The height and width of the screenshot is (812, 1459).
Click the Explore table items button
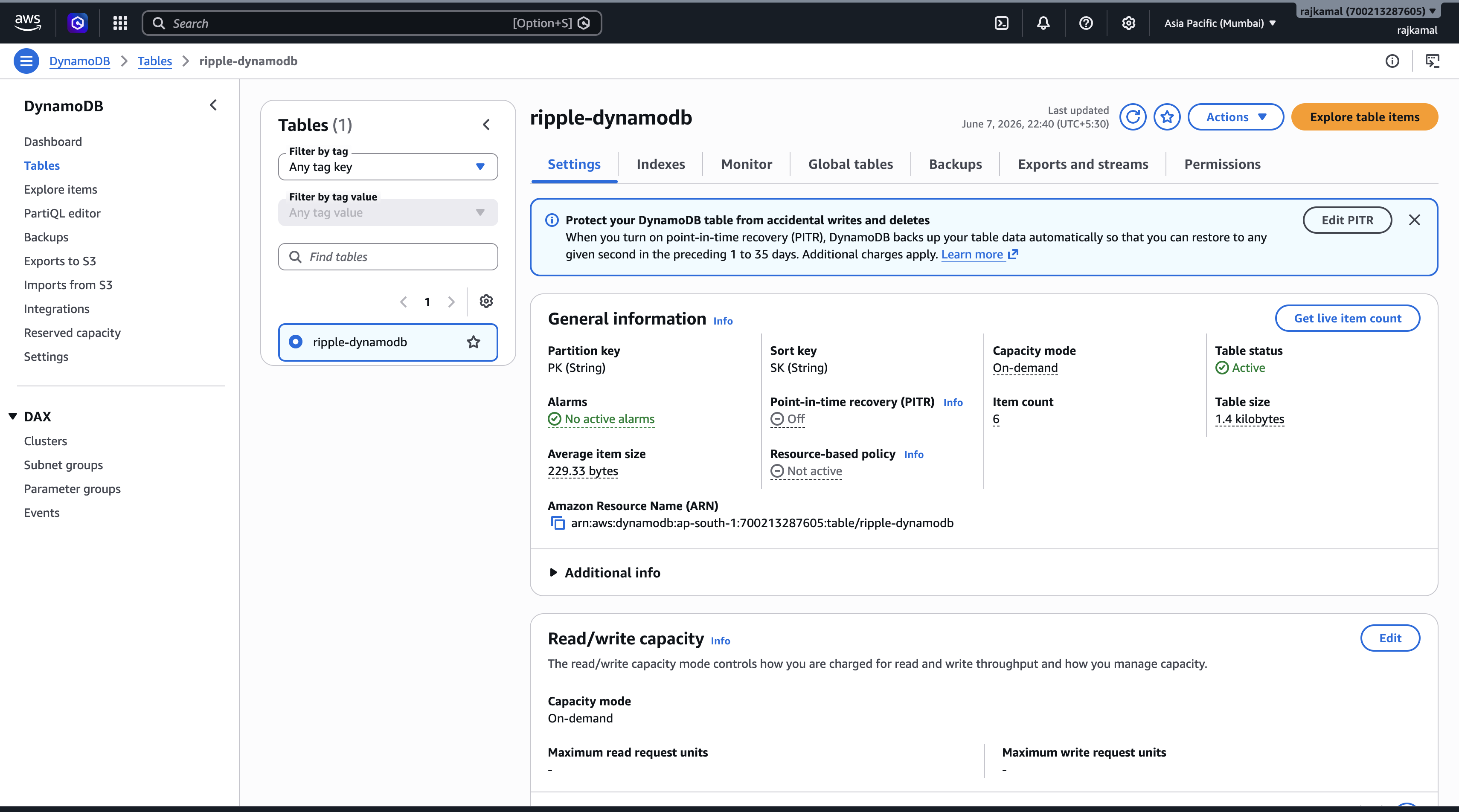pyautogui.click(x=1364, y=117)
